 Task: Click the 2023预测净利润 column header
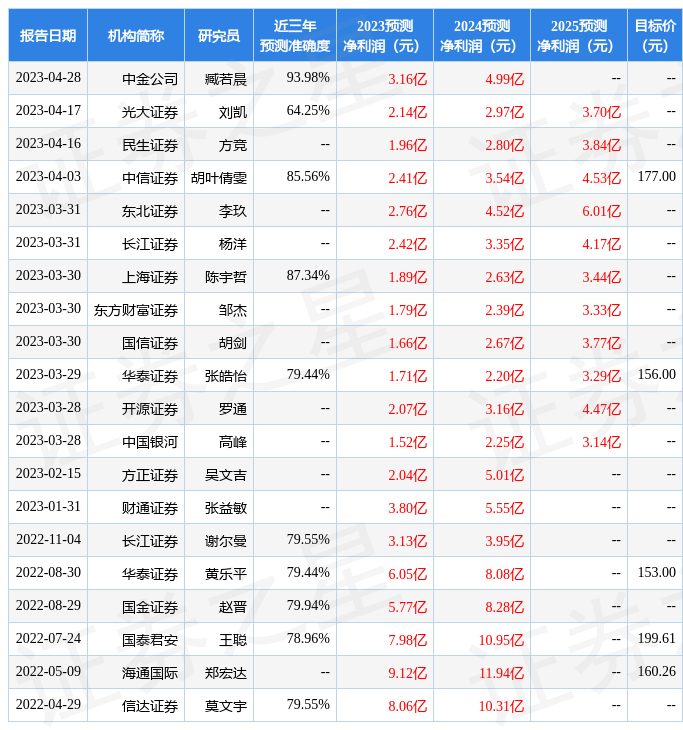coord(384,36)
